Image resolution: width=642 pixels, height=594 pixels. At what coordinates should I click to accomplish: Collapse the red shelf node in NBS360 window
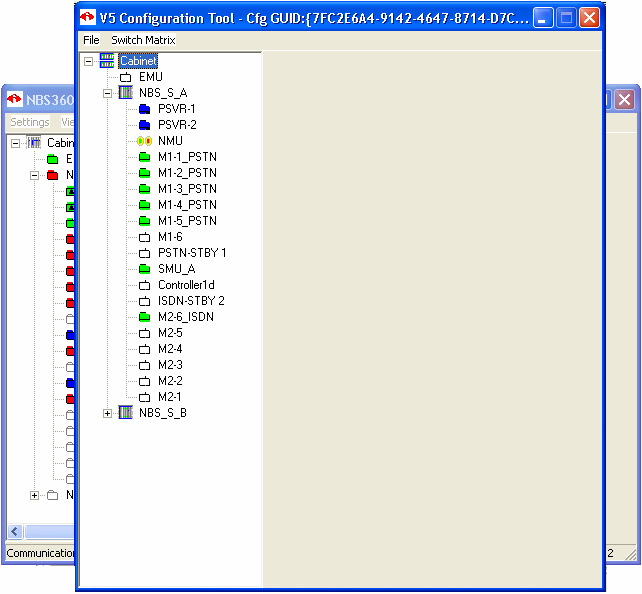[34, 176]
